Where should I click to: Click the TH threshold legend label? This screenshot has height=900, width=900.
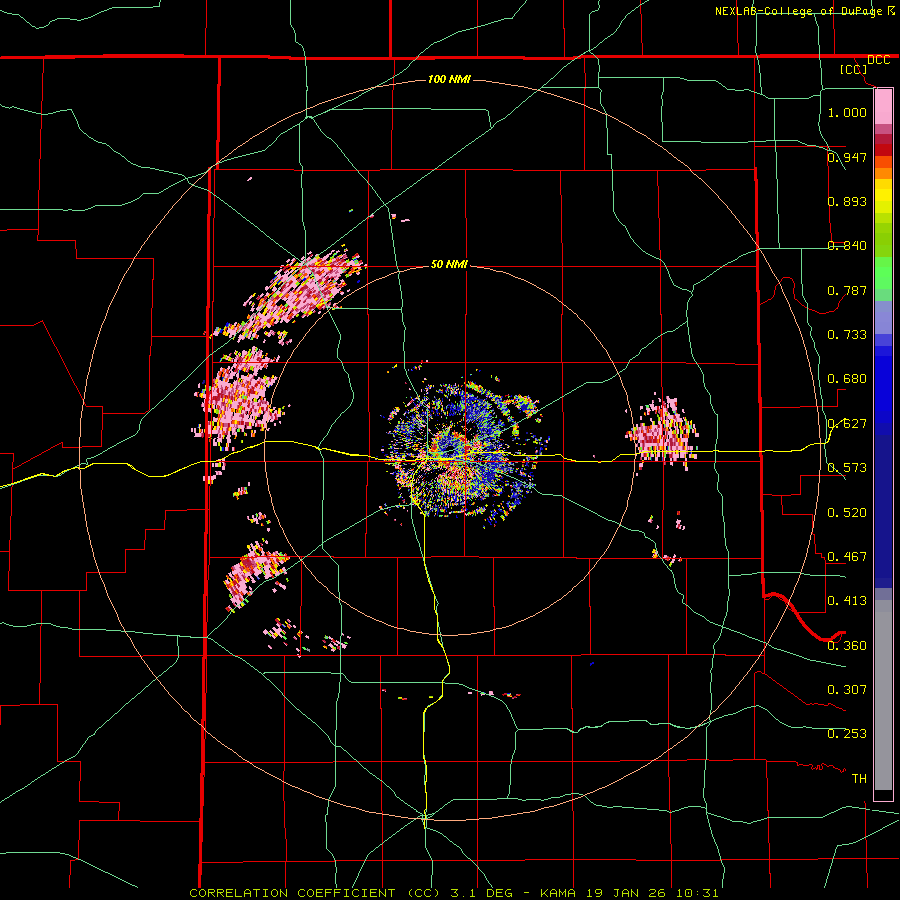click(x=859, y=779)
